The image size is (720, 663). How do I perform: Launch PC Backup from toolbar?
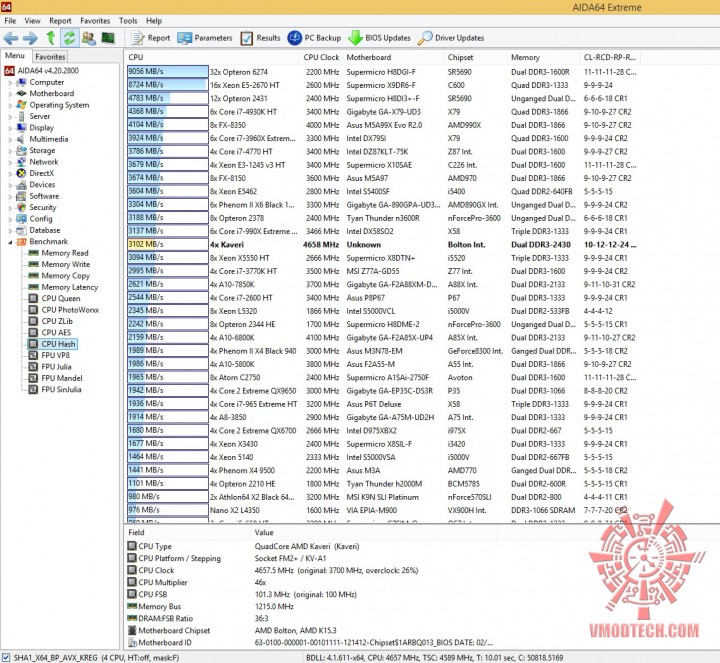point(314,38)
